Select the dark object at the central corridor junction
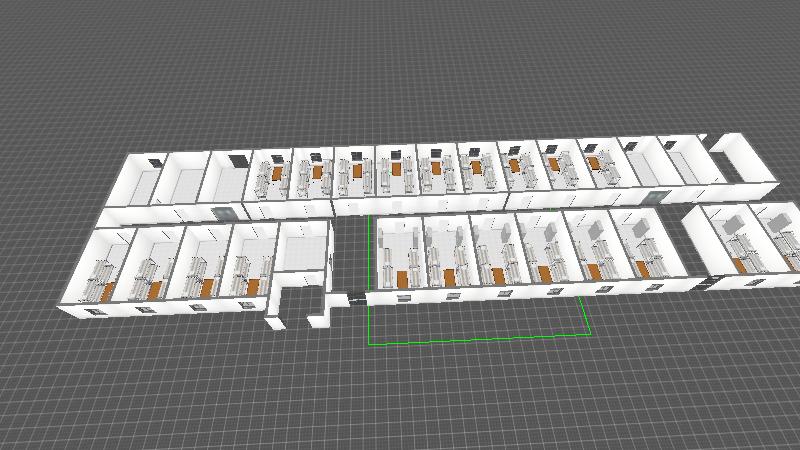Image resolution: width=800 pixels, height=450 pixels. click(355, 297)
